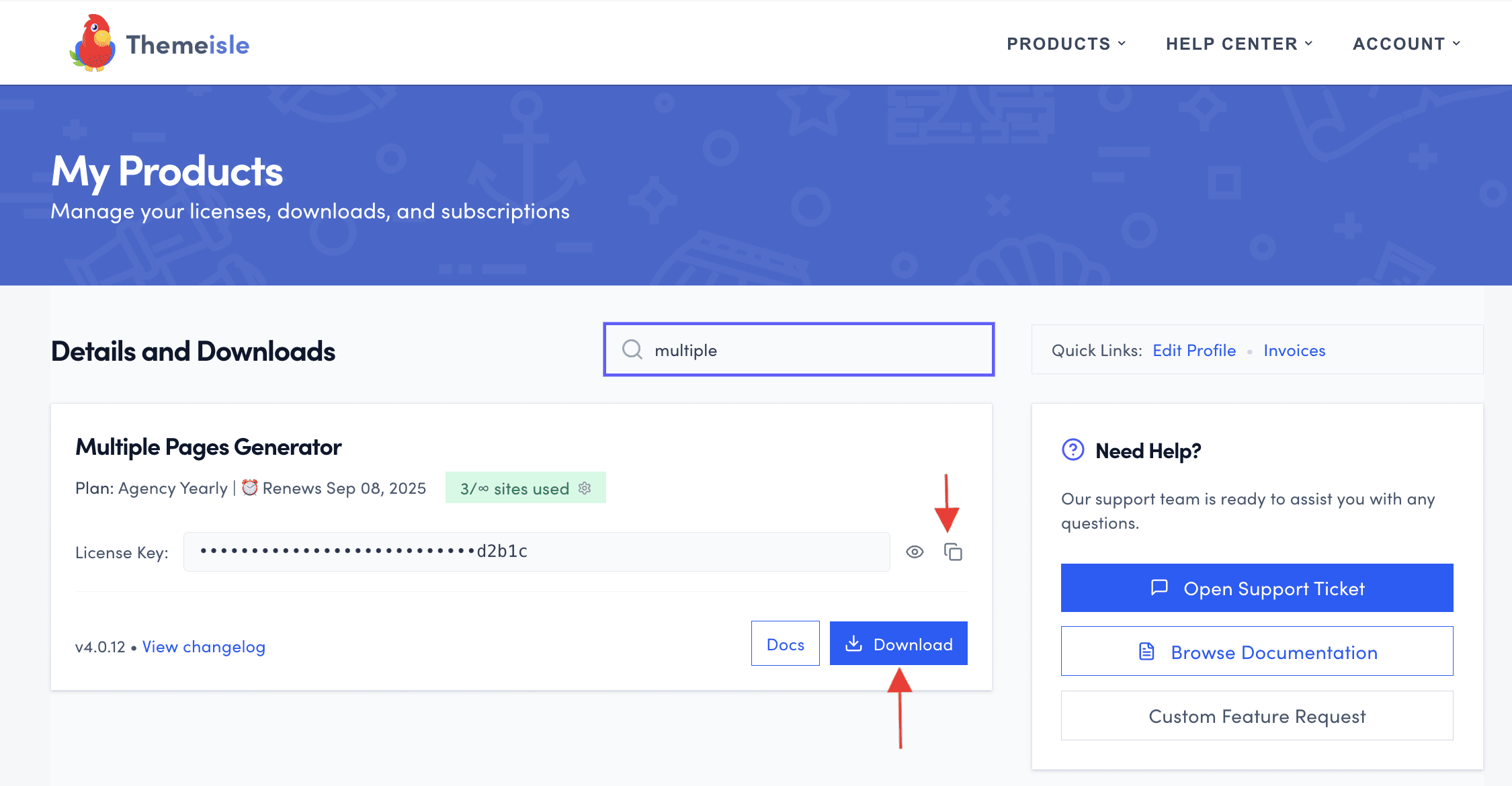Image resolution: width=1512 pixels, height=786 pixels.
Task: Click the Themeisle parrot logo
Action: pos(93,44)
